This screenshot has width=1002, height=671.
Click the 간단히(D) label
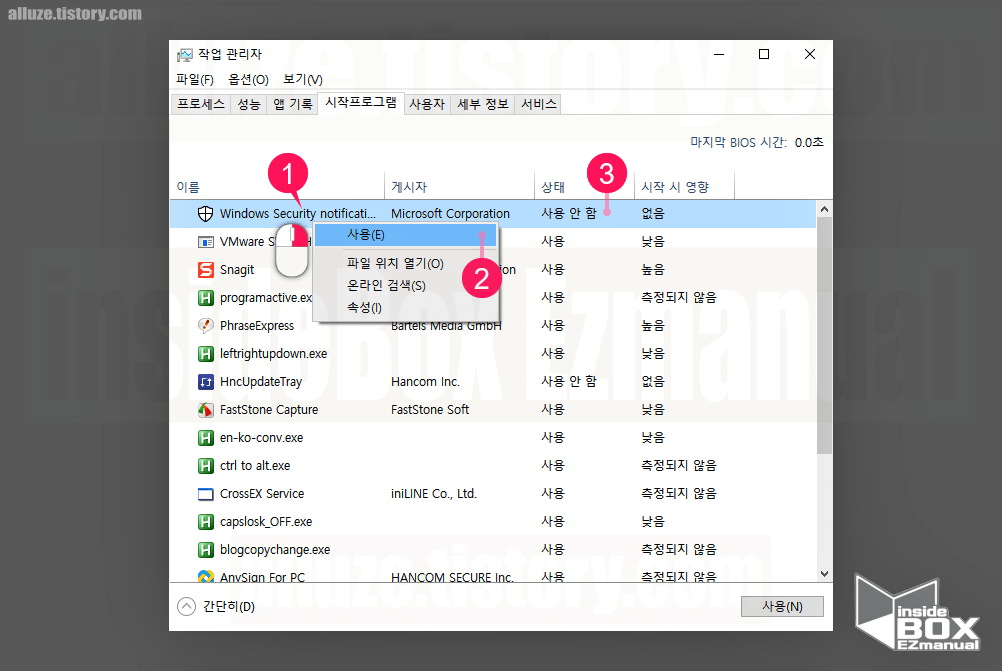229,606
